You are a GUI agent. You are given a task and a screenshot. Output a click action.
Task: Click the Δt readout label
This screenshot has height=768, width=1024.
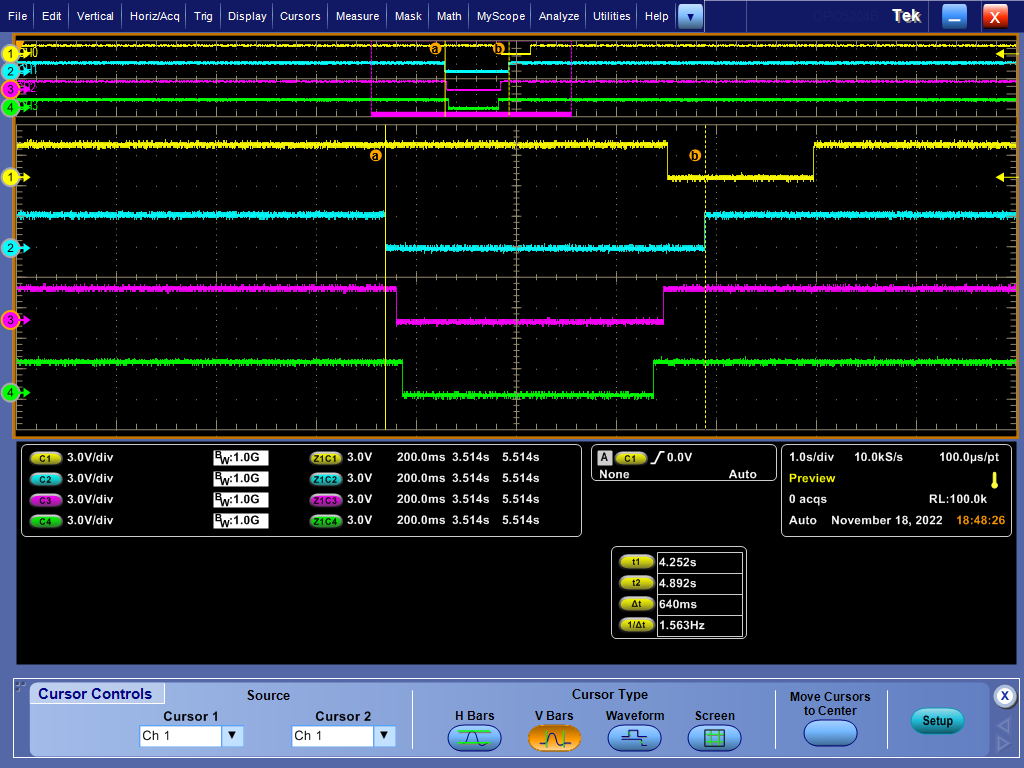[636, 603]
